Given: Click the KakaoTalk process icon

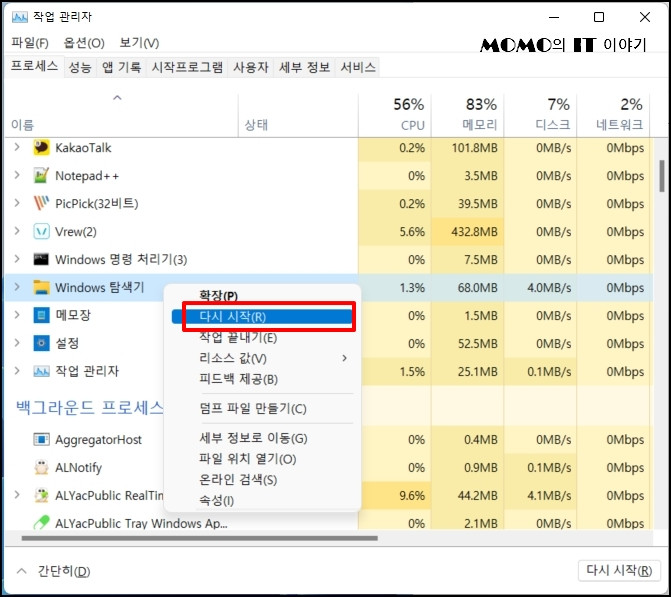Looking at the screenshot, I should click(x=41, y=148).
